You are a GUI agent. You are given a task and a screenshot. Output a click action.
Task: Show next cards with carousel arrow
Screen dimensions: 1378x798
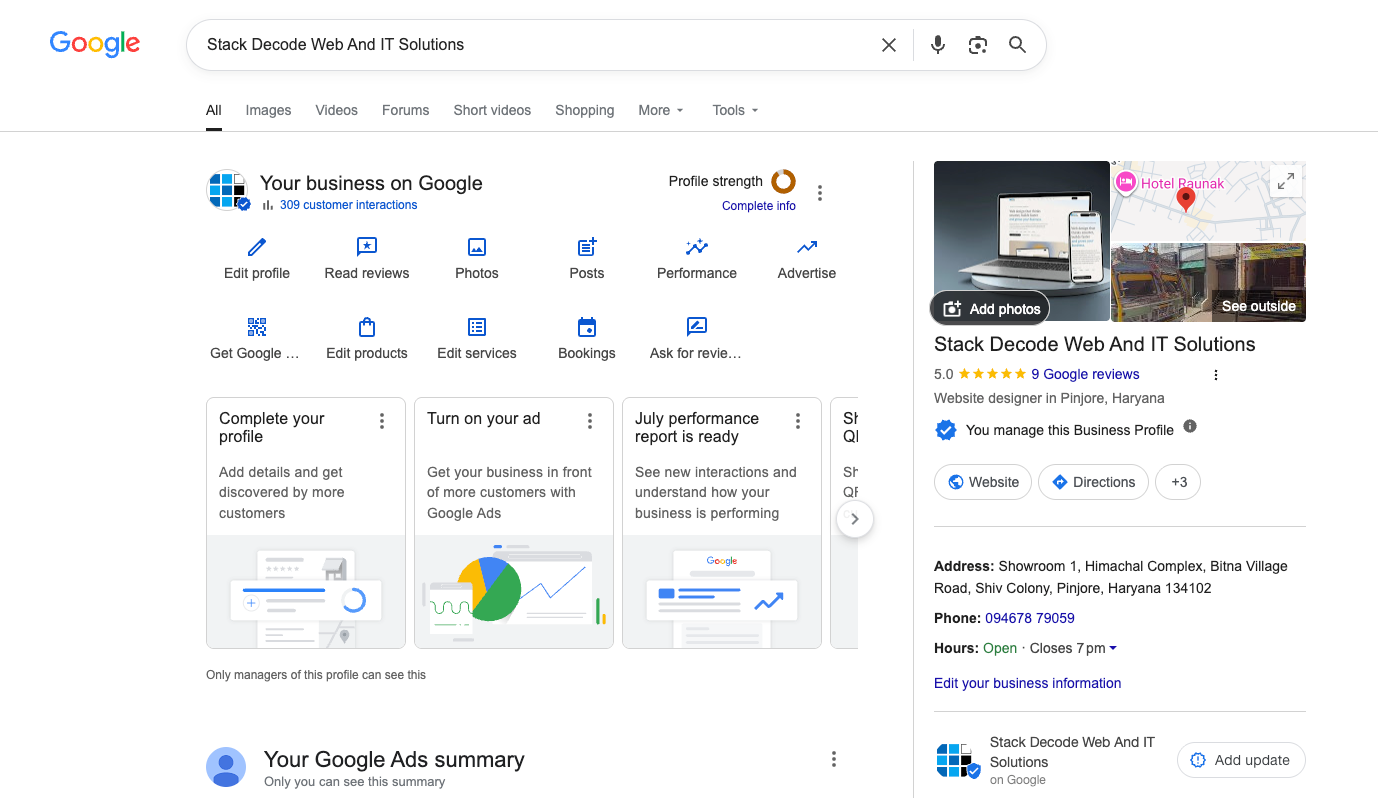(854, 519)
